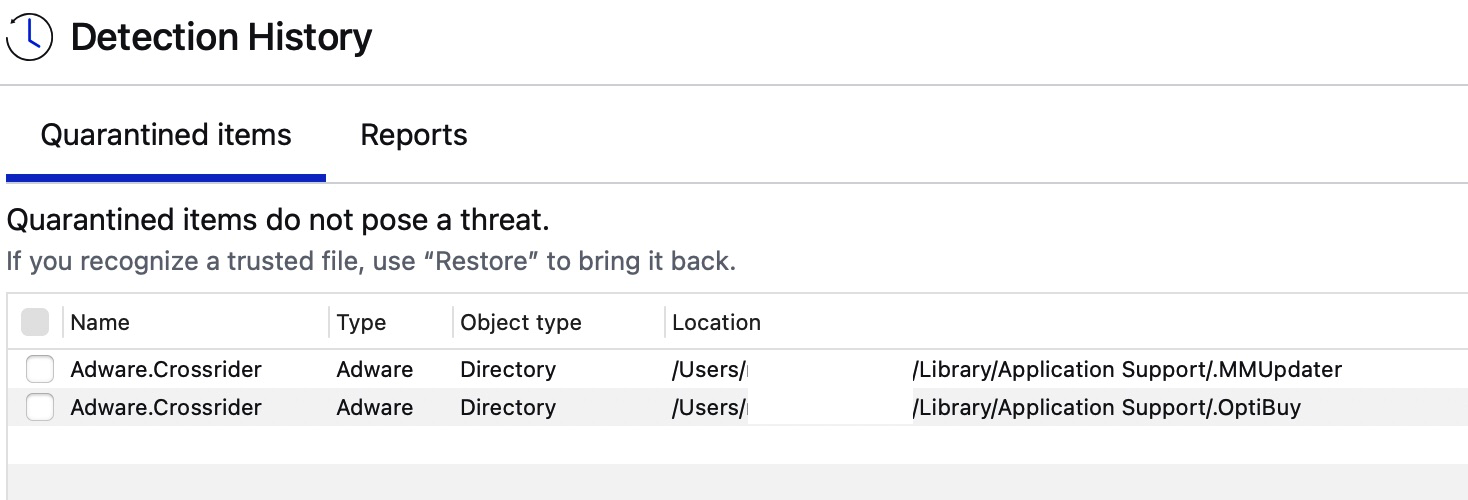Viewport: 1468px width, 500px height.
Task: Click Adware type in the second row
Action: pos(375,408)
